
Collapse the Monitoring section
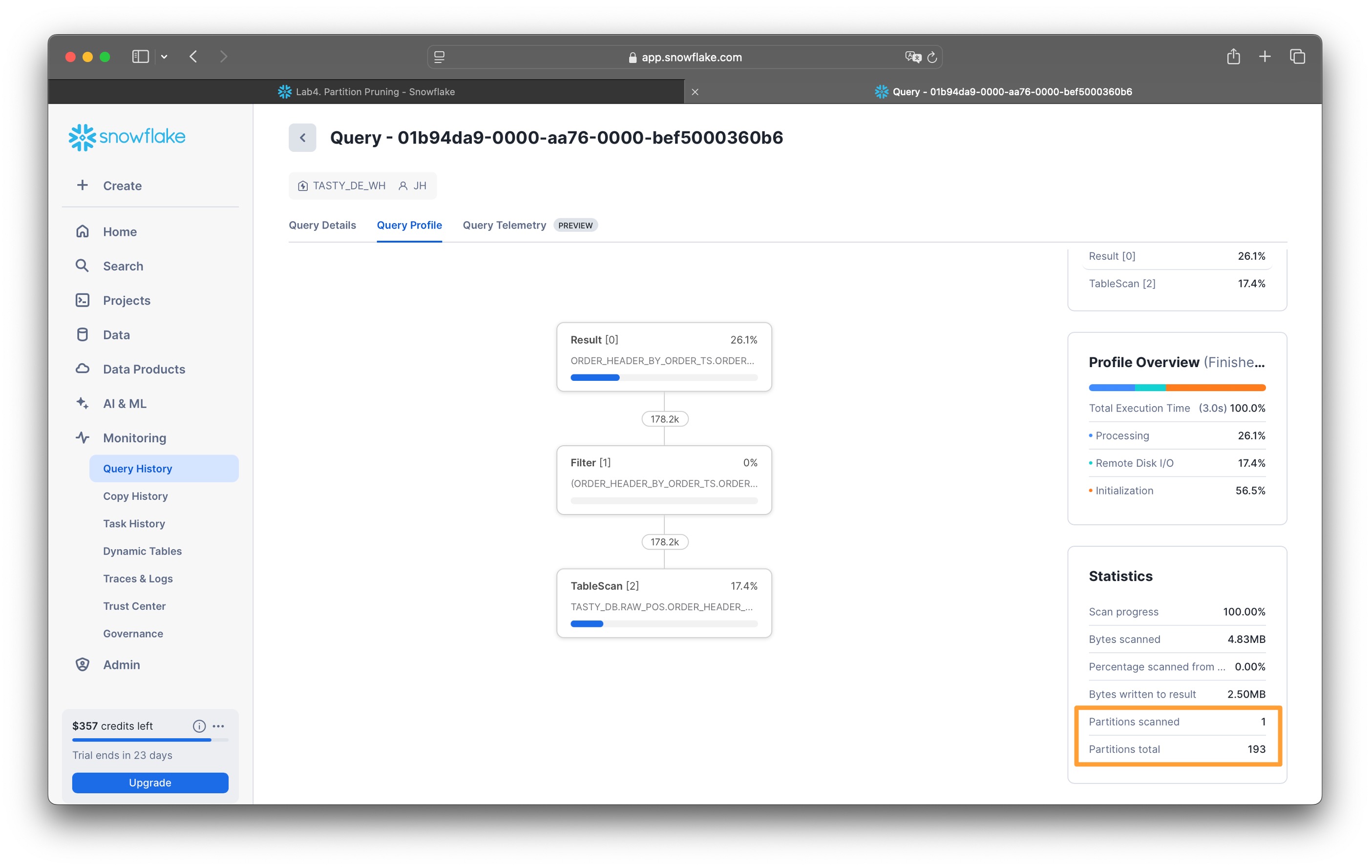tap(134, 437)
